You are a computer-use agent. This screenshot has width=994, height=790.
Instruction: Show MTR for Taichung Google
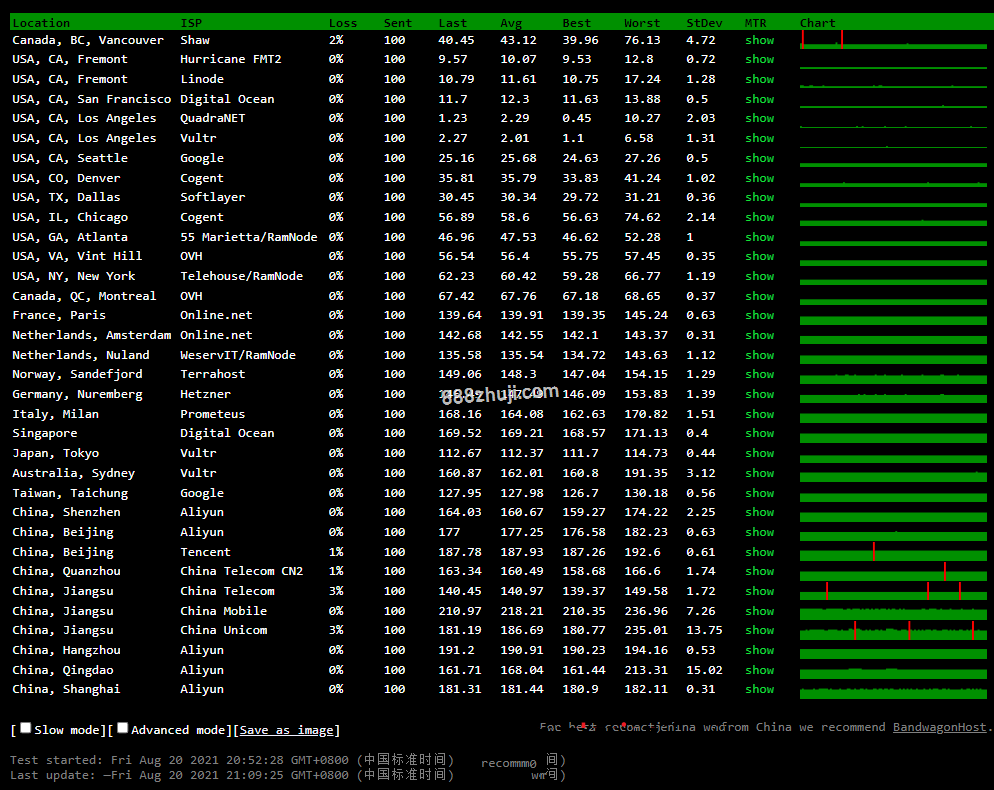tap(759, 493)
